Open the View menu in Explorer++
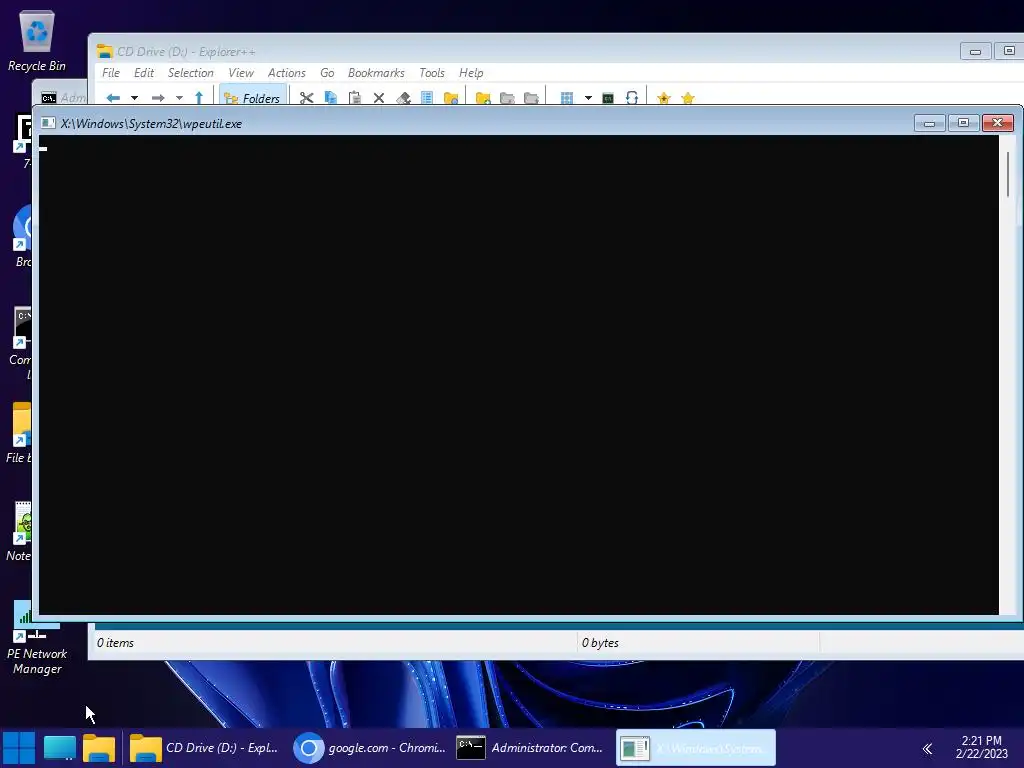This screenshot has width=1024, height=768. (x=240, y=72)
